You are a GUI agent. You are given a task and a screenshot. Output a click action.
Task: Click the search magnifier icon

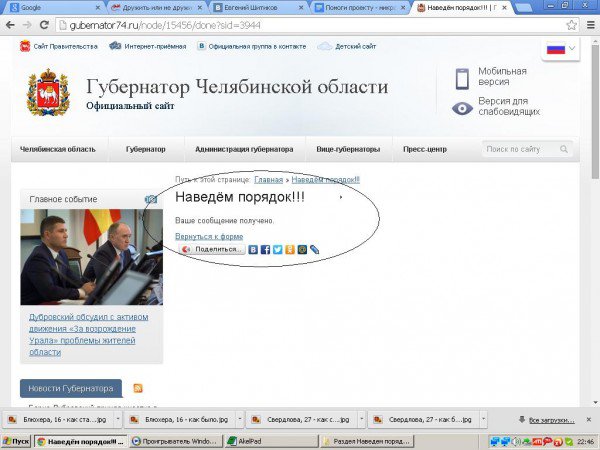pyautogui.click(x=564, y=149)
